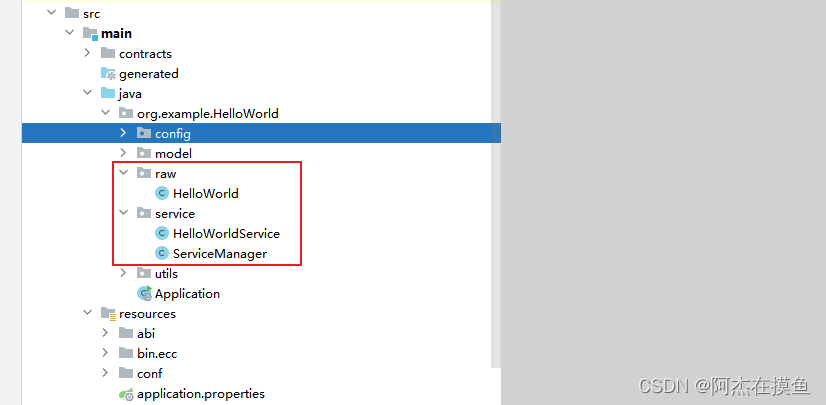Click the bin.ecc folder icon
826x405 pixels.
126,353
